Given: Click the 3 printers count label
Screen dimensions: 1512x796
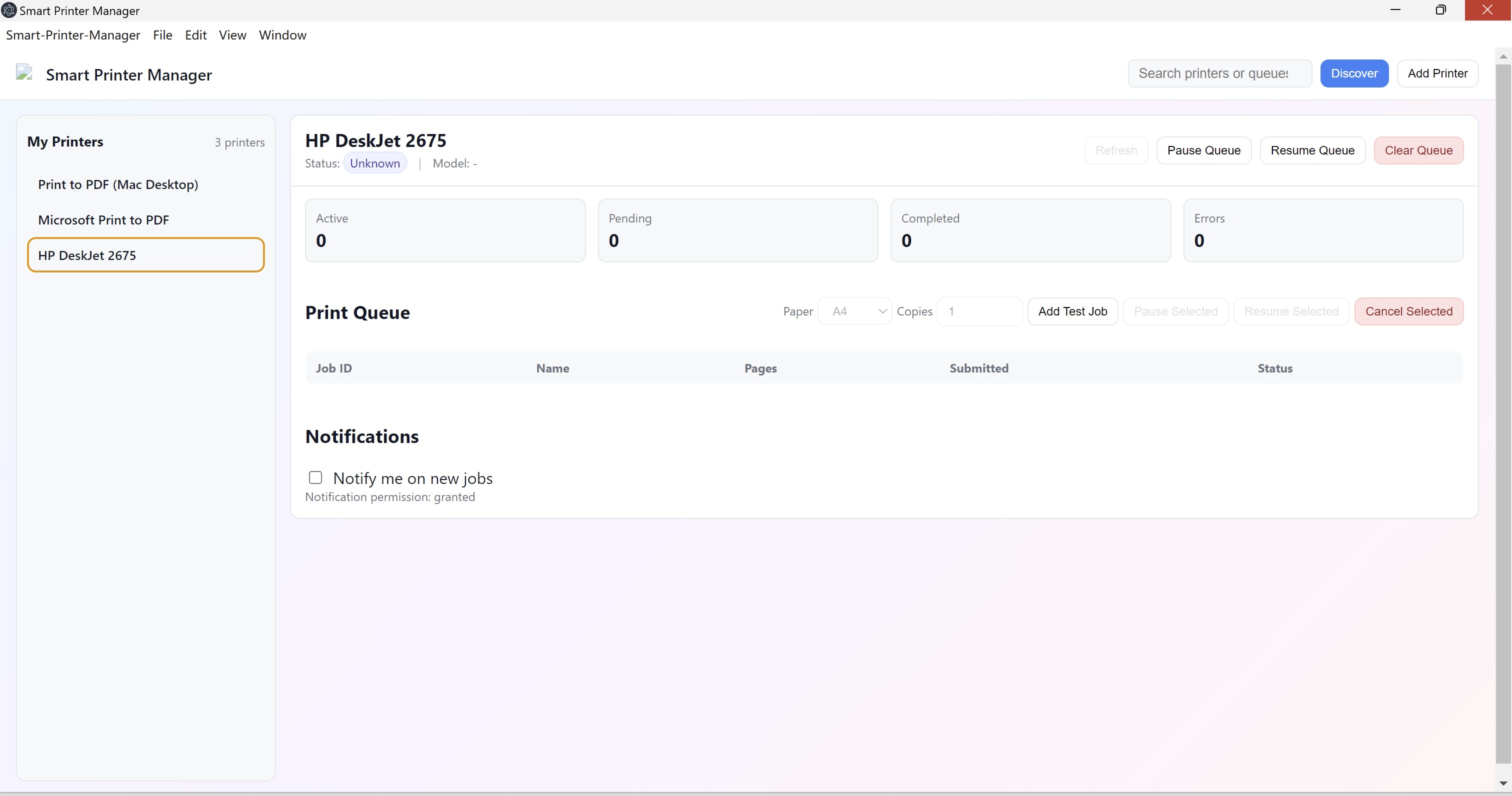Looking at the screenshot, I should (x=239, y=142).
